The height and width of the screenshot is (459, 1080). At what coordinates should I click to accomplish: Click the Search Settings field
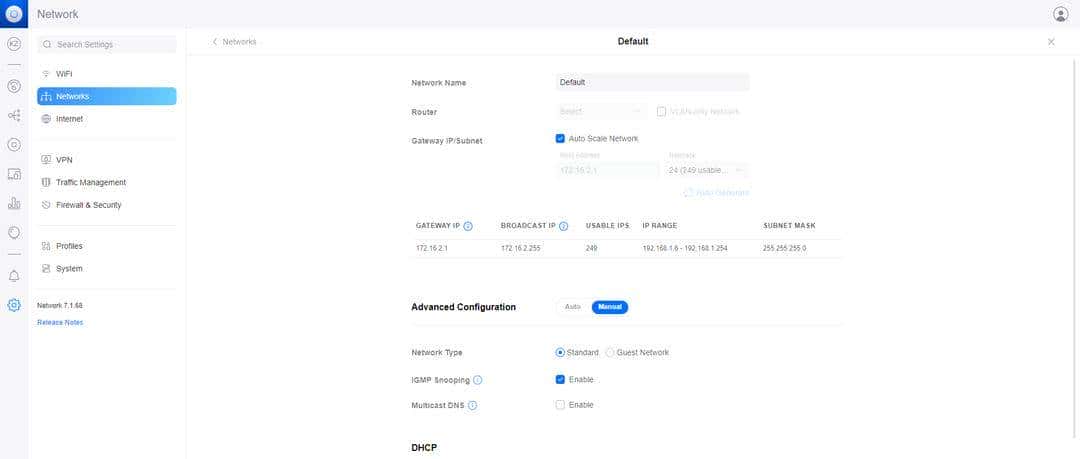click(107, 44)
